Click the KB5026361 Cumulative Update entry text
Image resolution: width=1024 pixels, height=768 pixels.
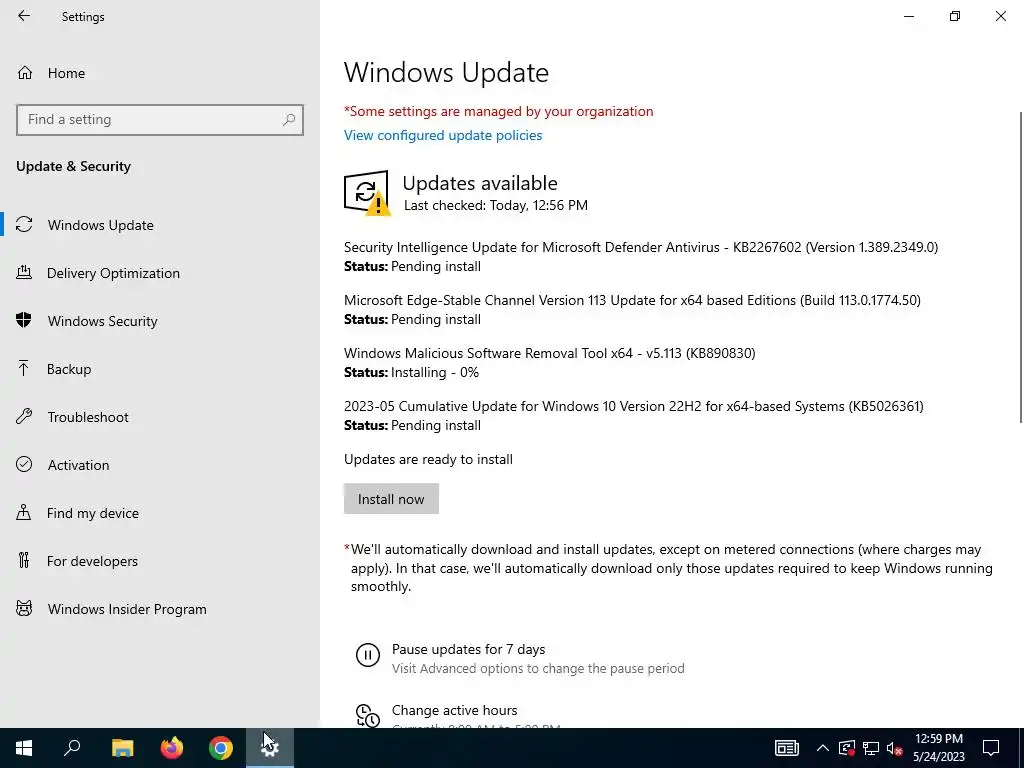[x=633, y=406]
